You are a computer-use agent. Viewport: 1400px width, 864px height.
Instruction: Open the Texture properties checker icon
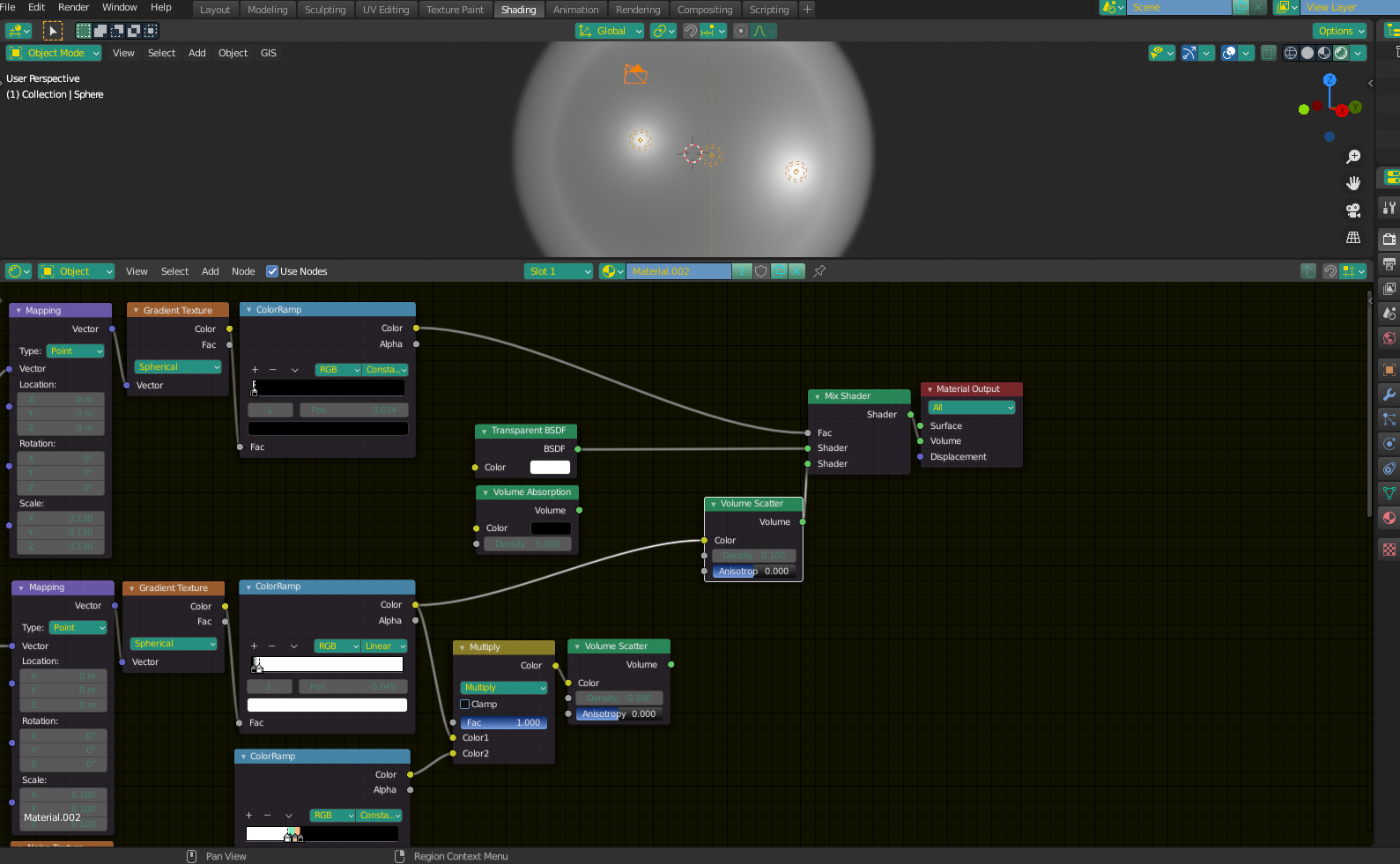point(1389,550)
